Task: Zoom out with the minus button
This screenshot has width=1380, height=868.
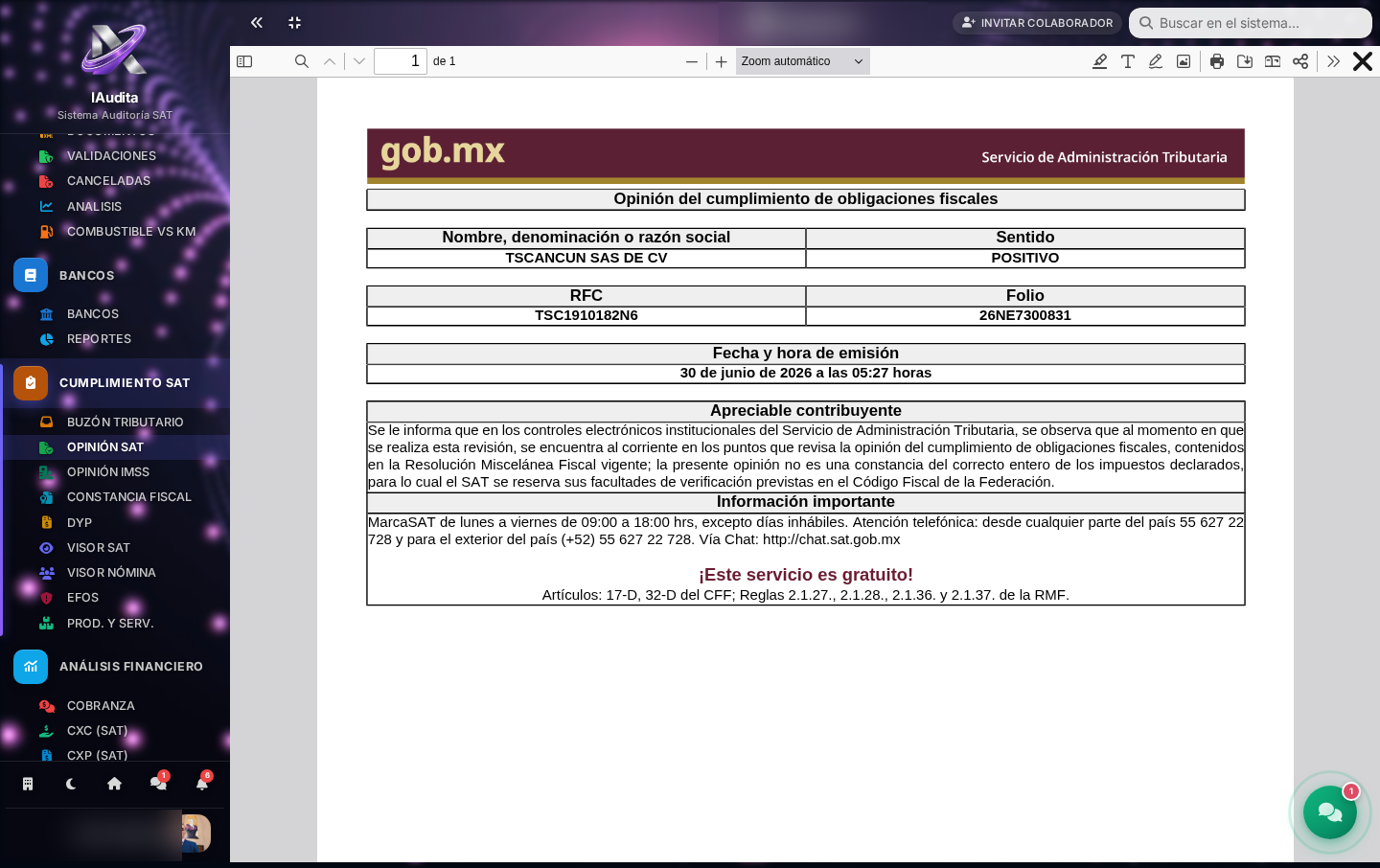Action: click(692, 61)
